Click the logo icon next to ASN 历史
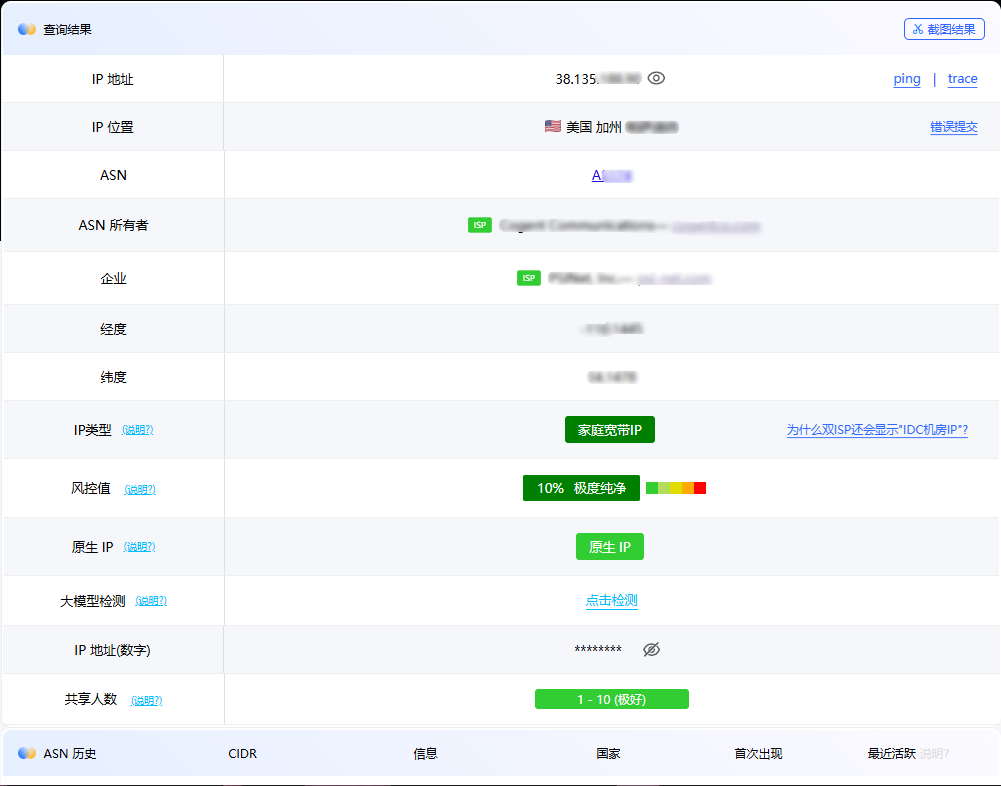 pos(25,754)
